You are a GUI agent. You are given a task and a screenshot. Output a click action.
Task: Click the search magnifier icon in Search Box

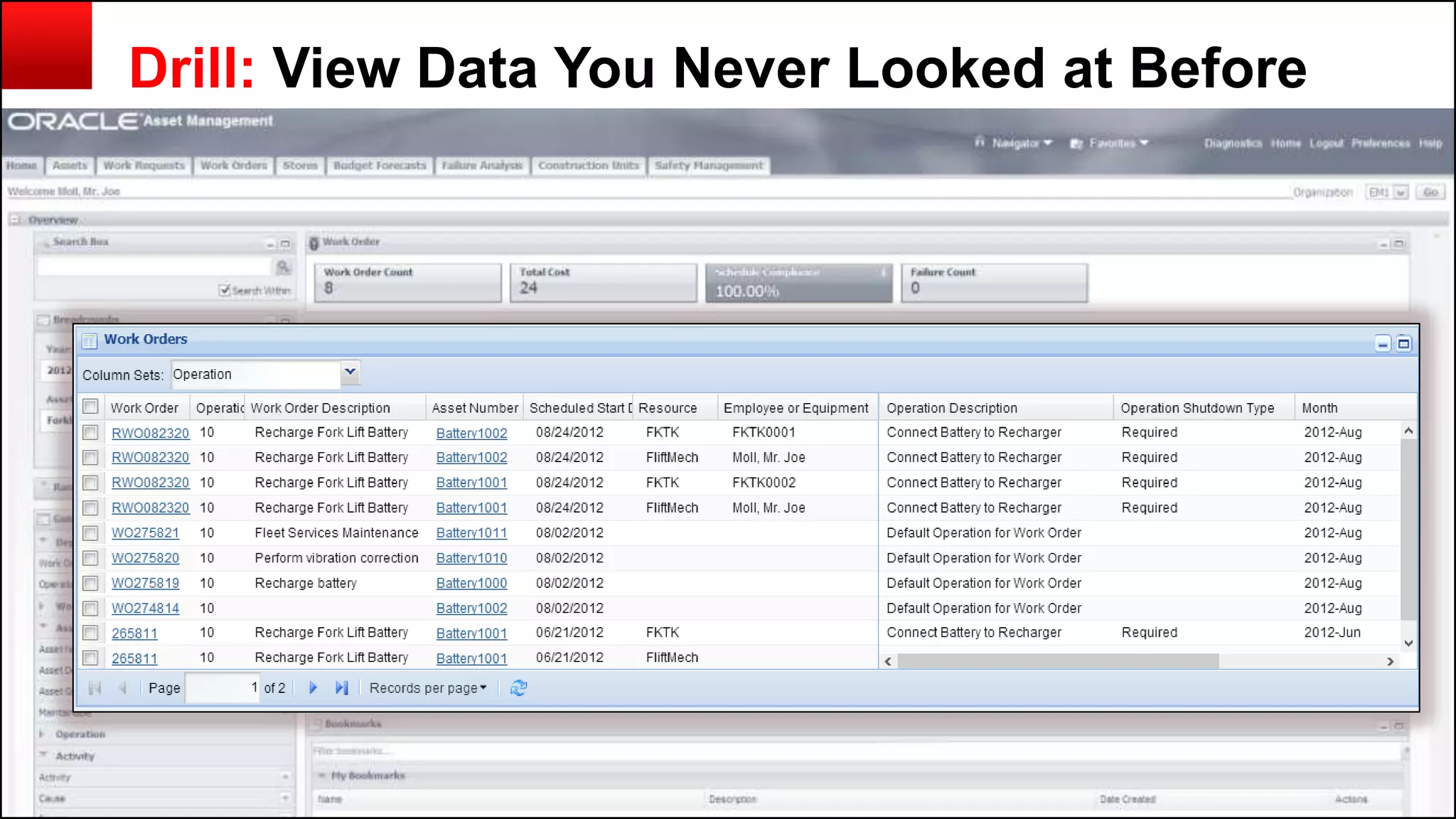pos(283,267)
